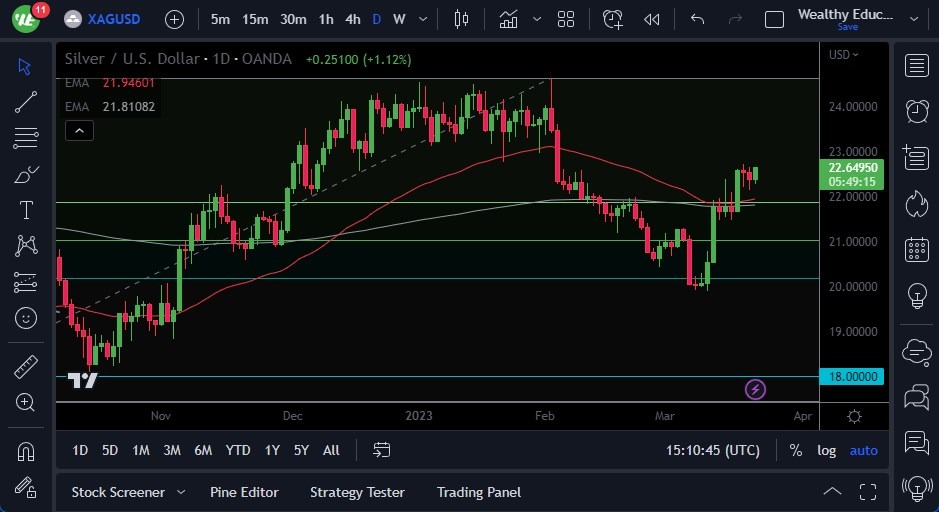The width and height of the screenshot is (939, 512).
Task: Open the ideas lightbulb panel
Action: click(916, 295)
